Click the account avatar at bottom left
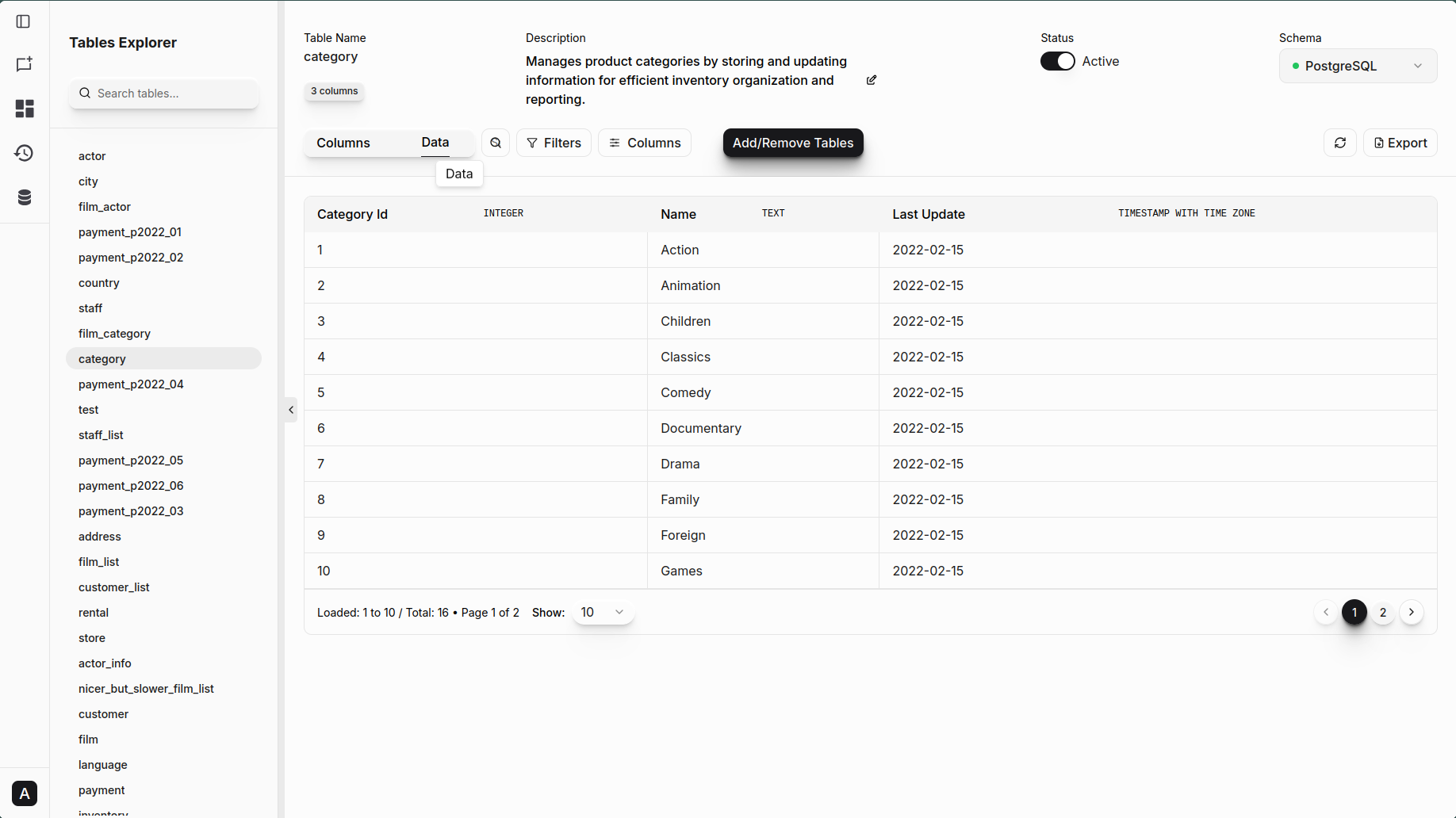This screenshot has height=818, width=1456. [x=25, y=793]
